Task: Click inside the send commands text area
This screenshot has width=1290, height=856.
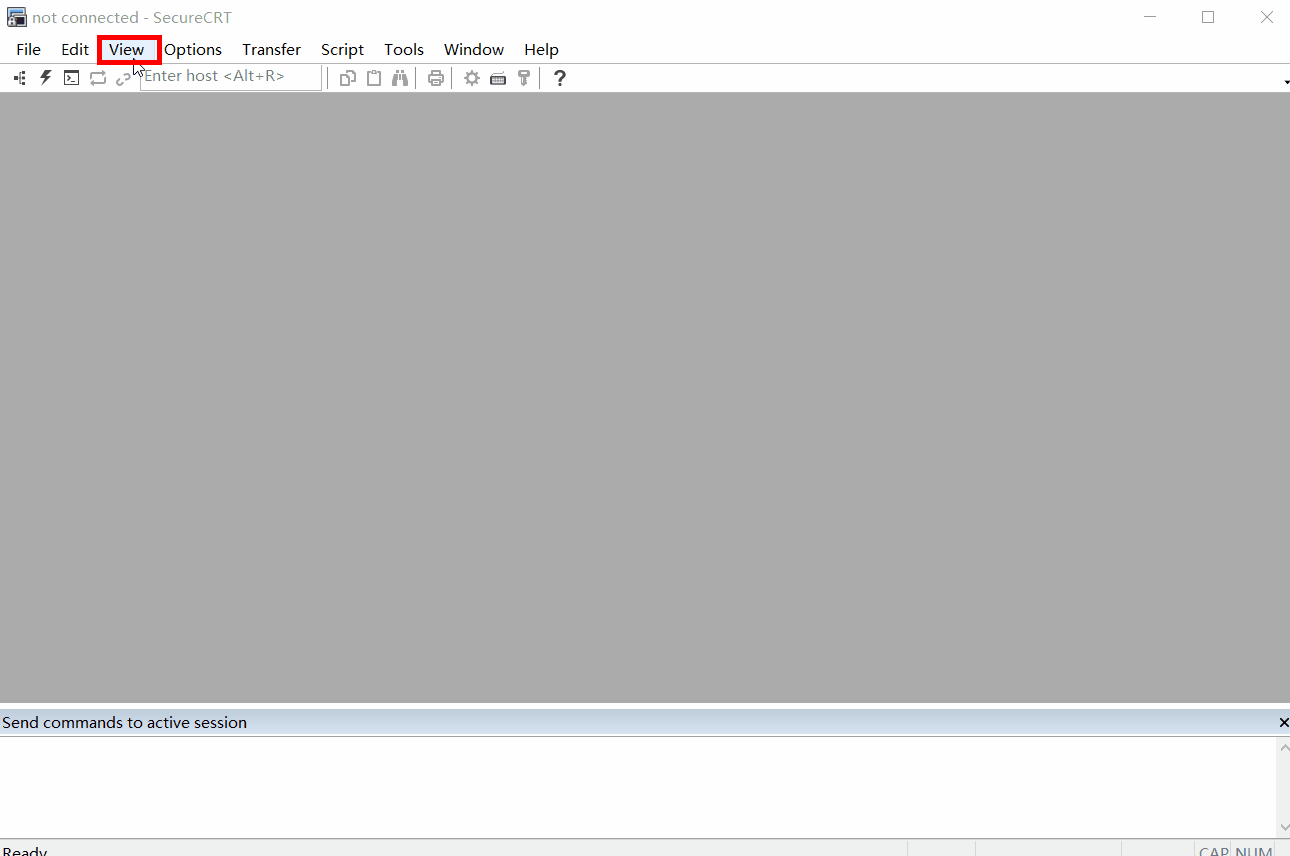Action: pos(638,787)
